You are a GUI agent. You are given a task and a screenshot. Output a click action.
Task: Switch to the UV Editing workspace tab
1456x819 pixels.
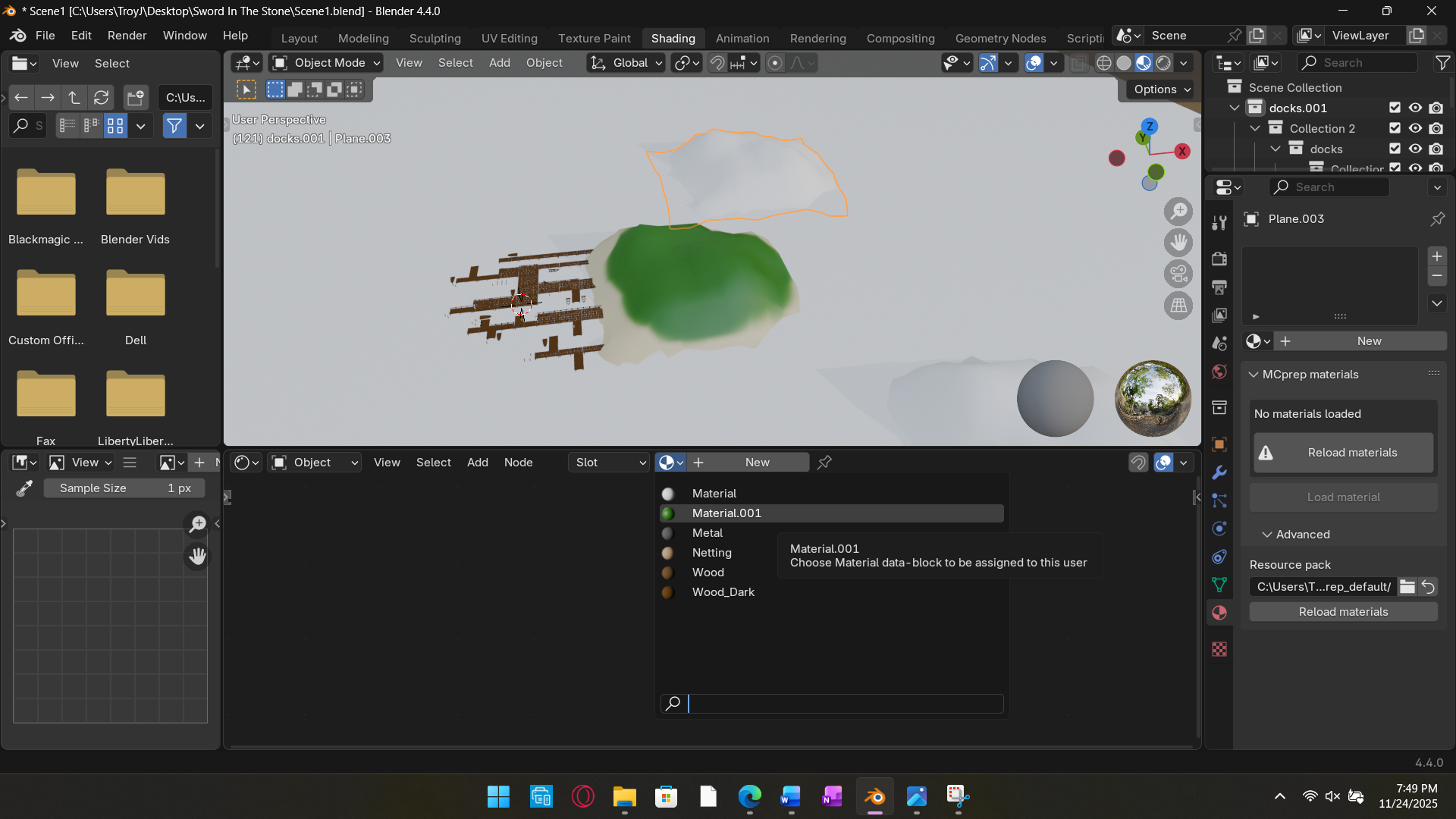click(x=509, y=38)
